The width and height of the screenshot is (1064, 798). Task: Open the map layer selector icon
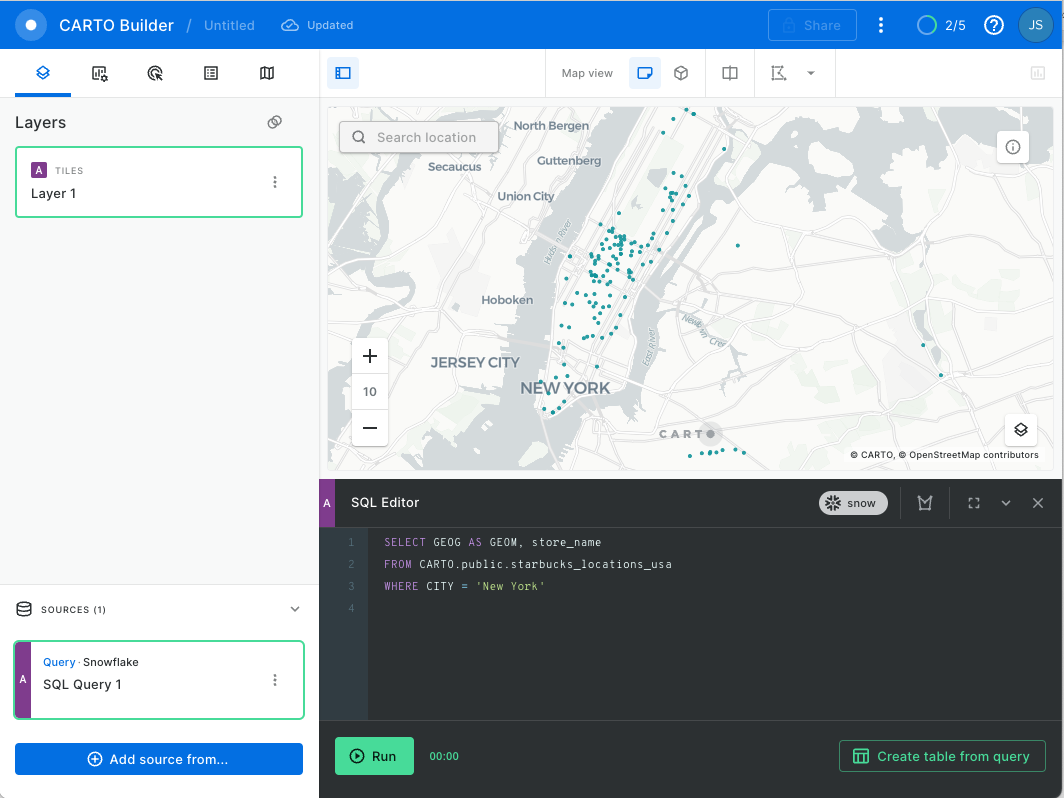[1021, 430]
